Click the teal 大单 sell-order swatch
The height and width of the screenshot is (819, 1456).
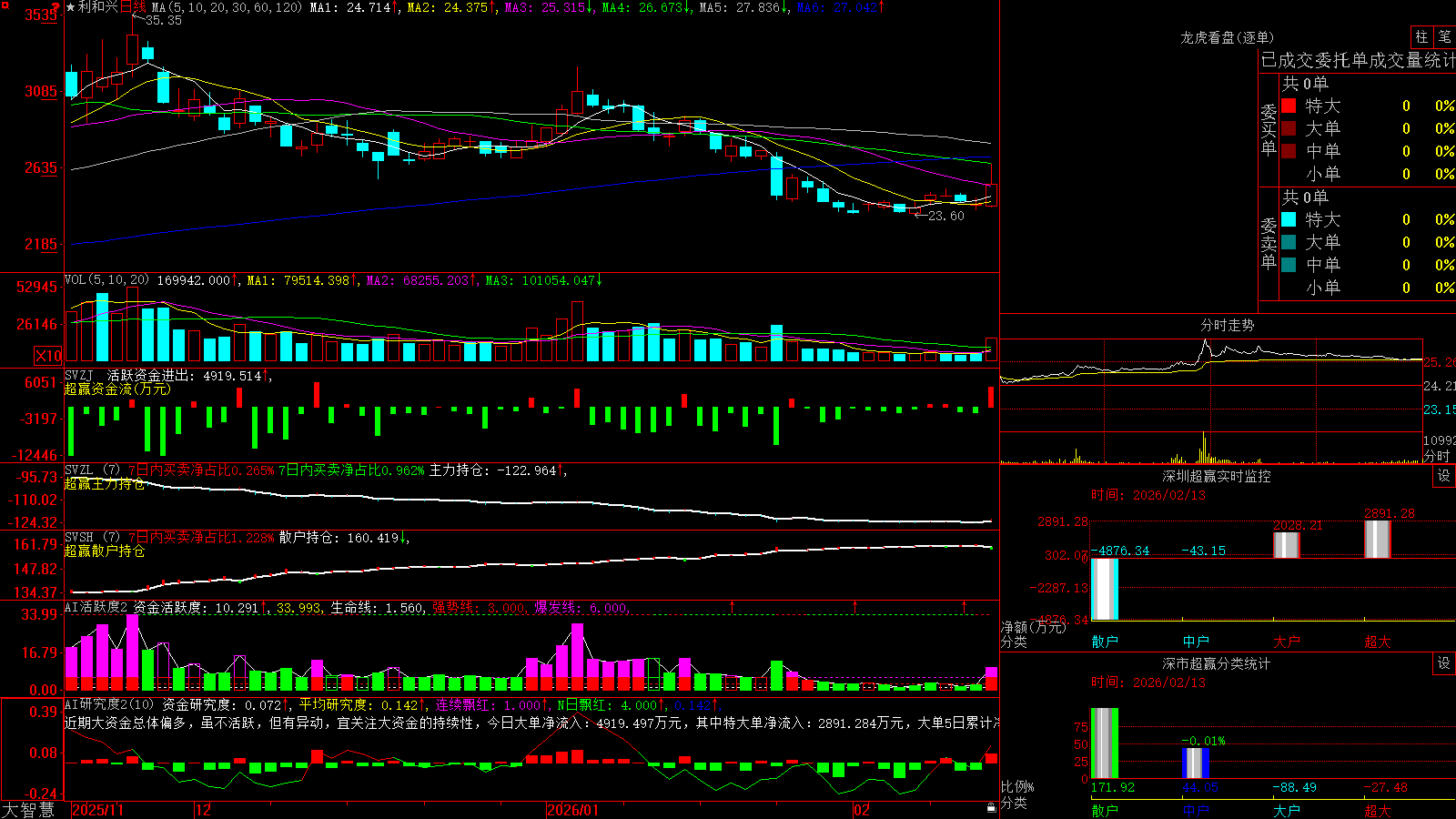pos(1289,242)
